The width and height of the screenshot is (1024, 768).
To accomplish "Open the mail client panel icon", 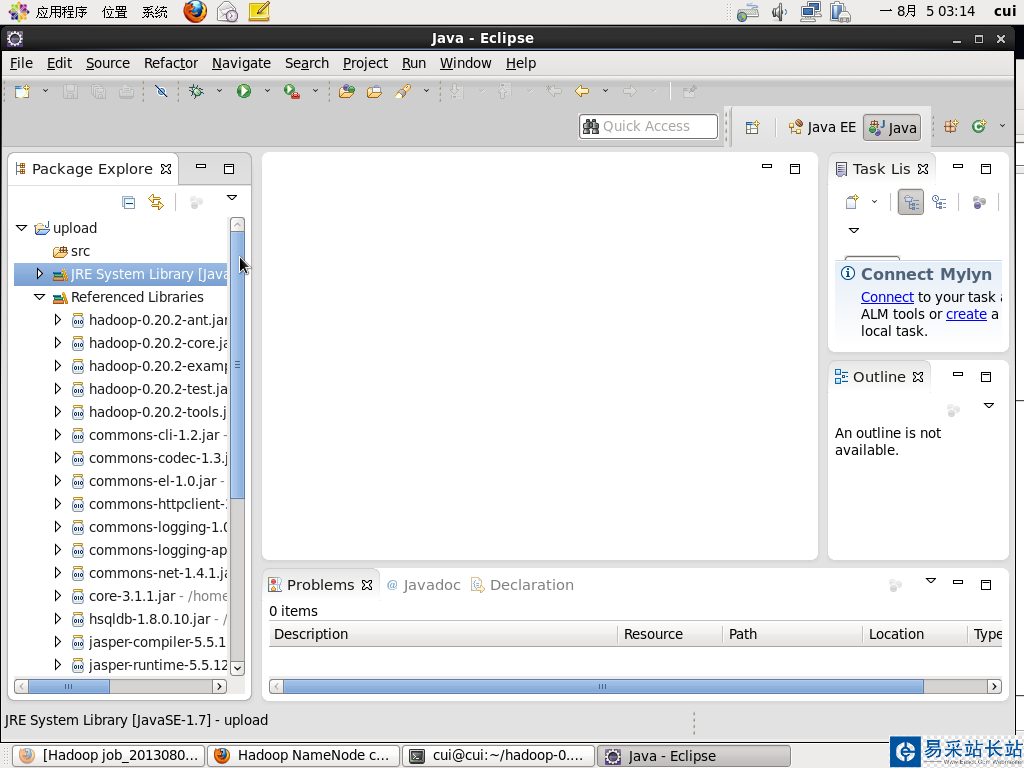I will (227, 11).
